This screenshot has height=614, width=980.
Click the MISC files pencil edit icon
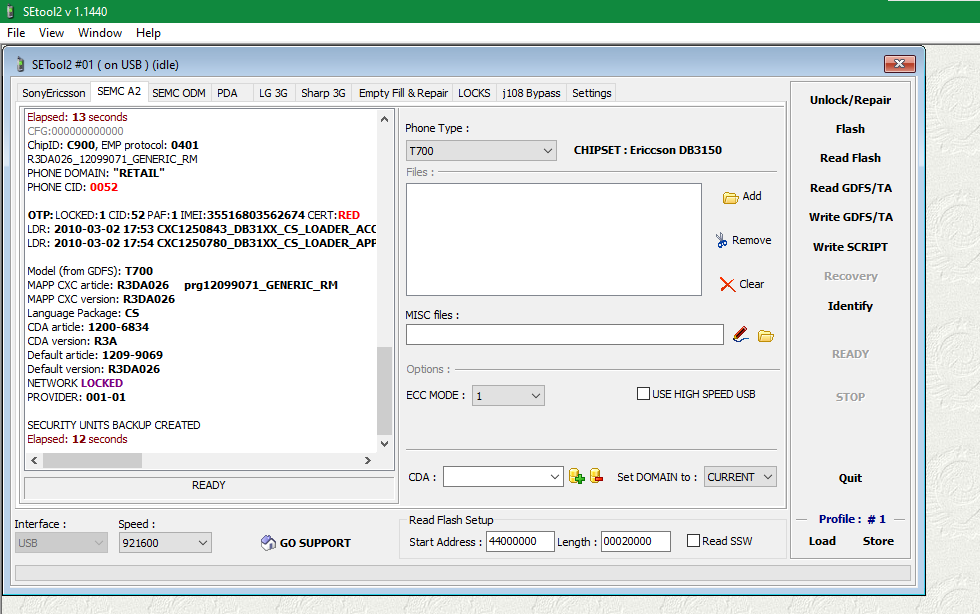click(741, 335)
